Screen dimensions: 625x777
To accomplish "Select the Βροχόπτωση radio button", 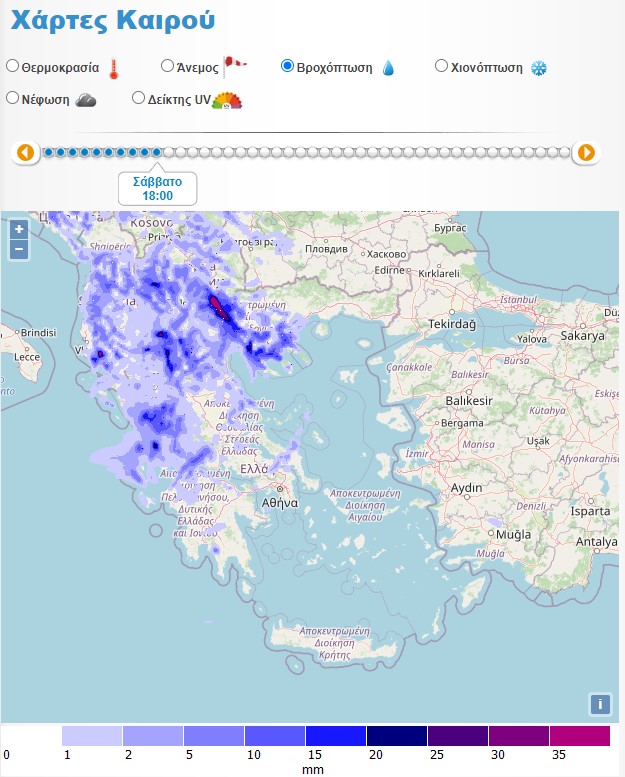I will pos(287,66).
